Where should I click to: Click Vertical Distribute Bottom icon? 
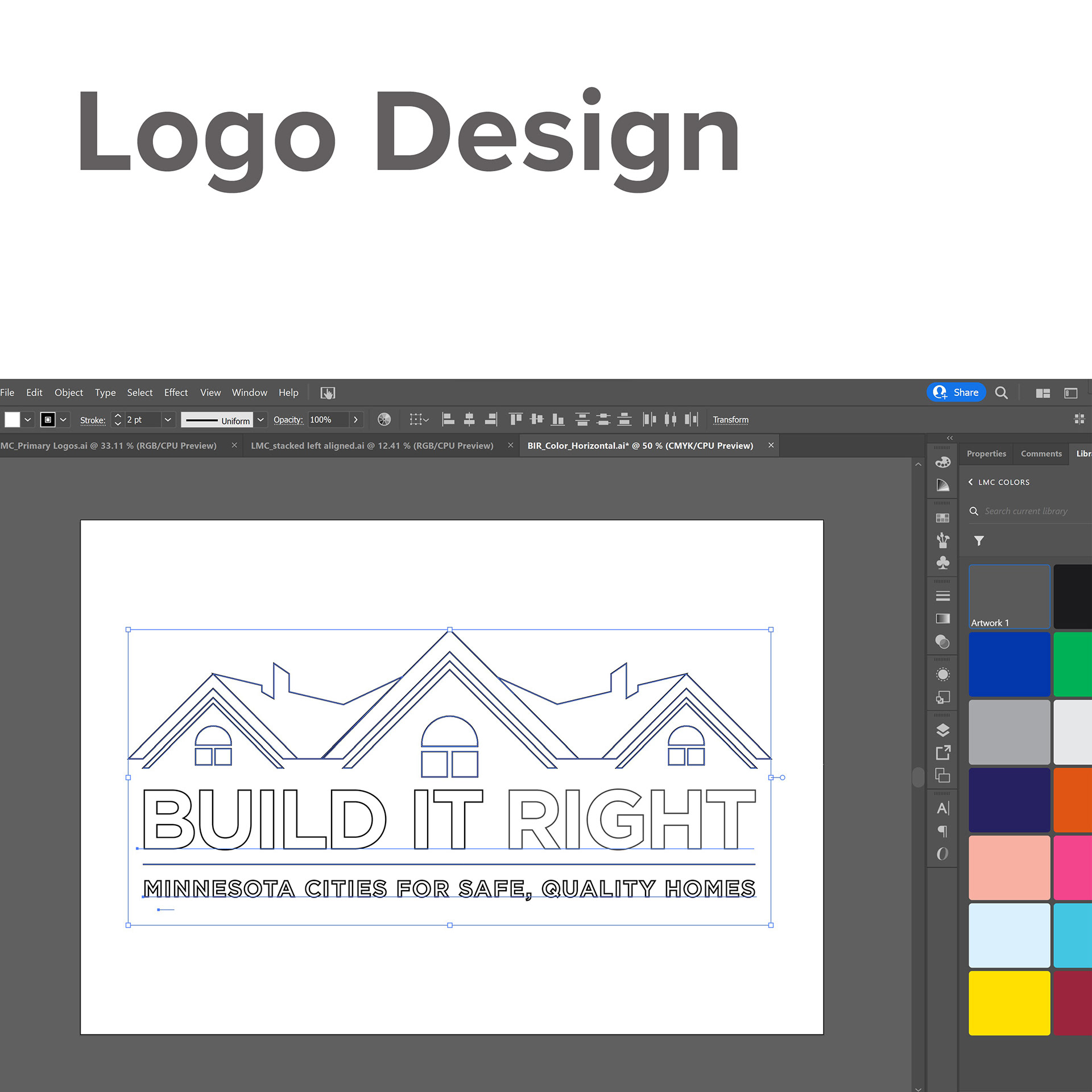(x=624, y=420)
